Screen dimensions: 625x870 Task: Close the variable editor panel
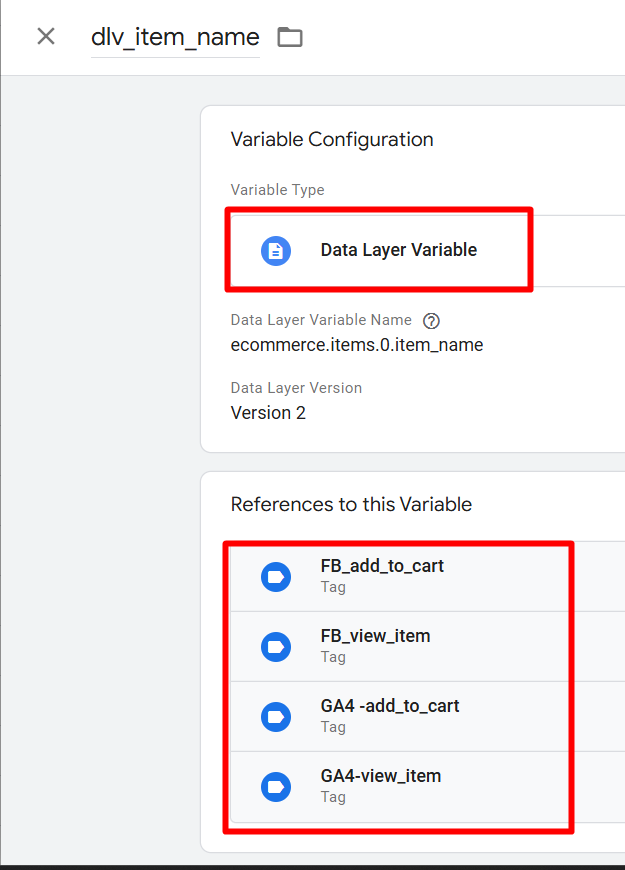pyautogui.click(x=46, y=37)
